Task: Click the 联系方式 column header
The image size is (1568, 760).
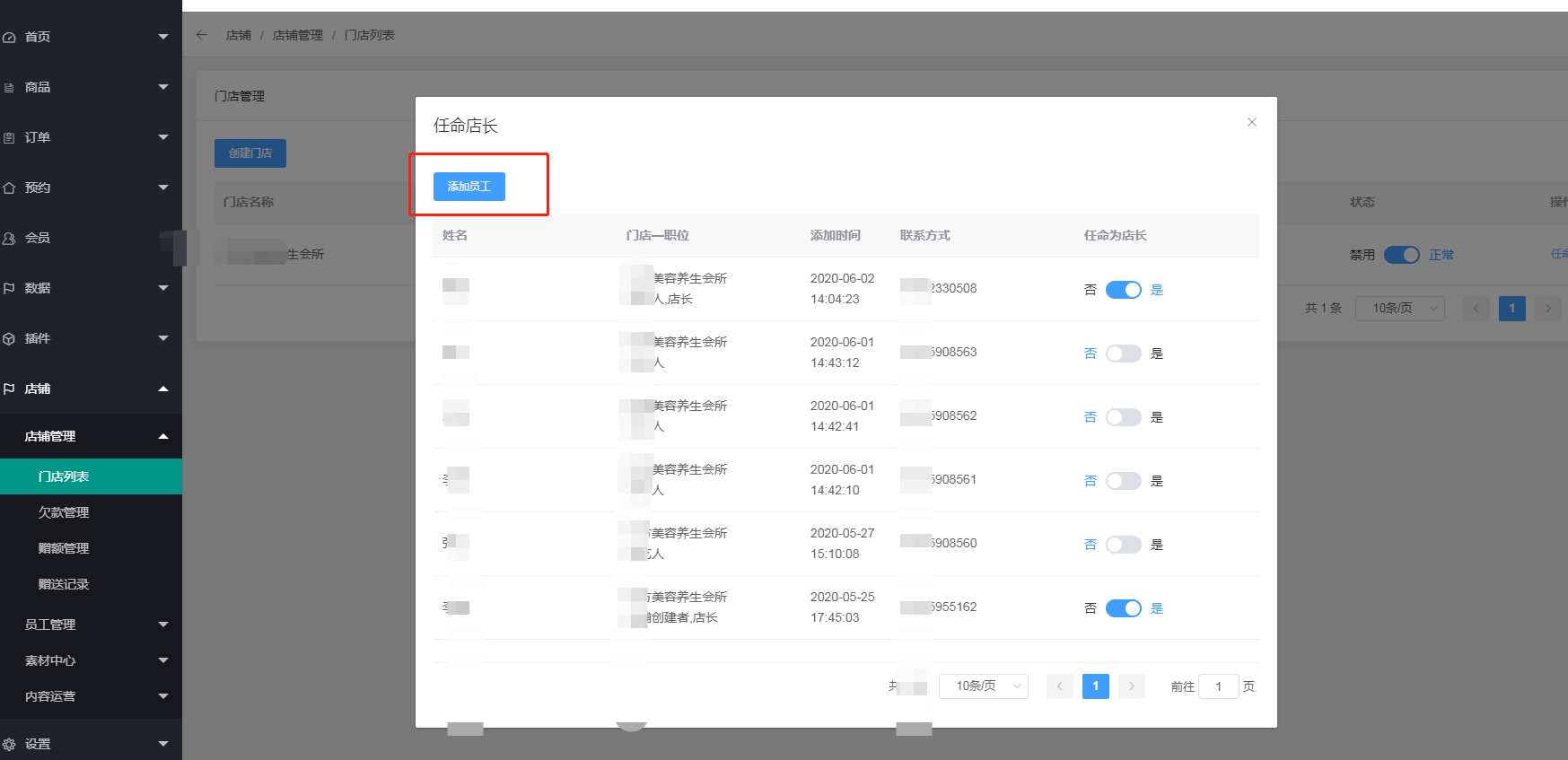Action: click(x=924, y=235)
